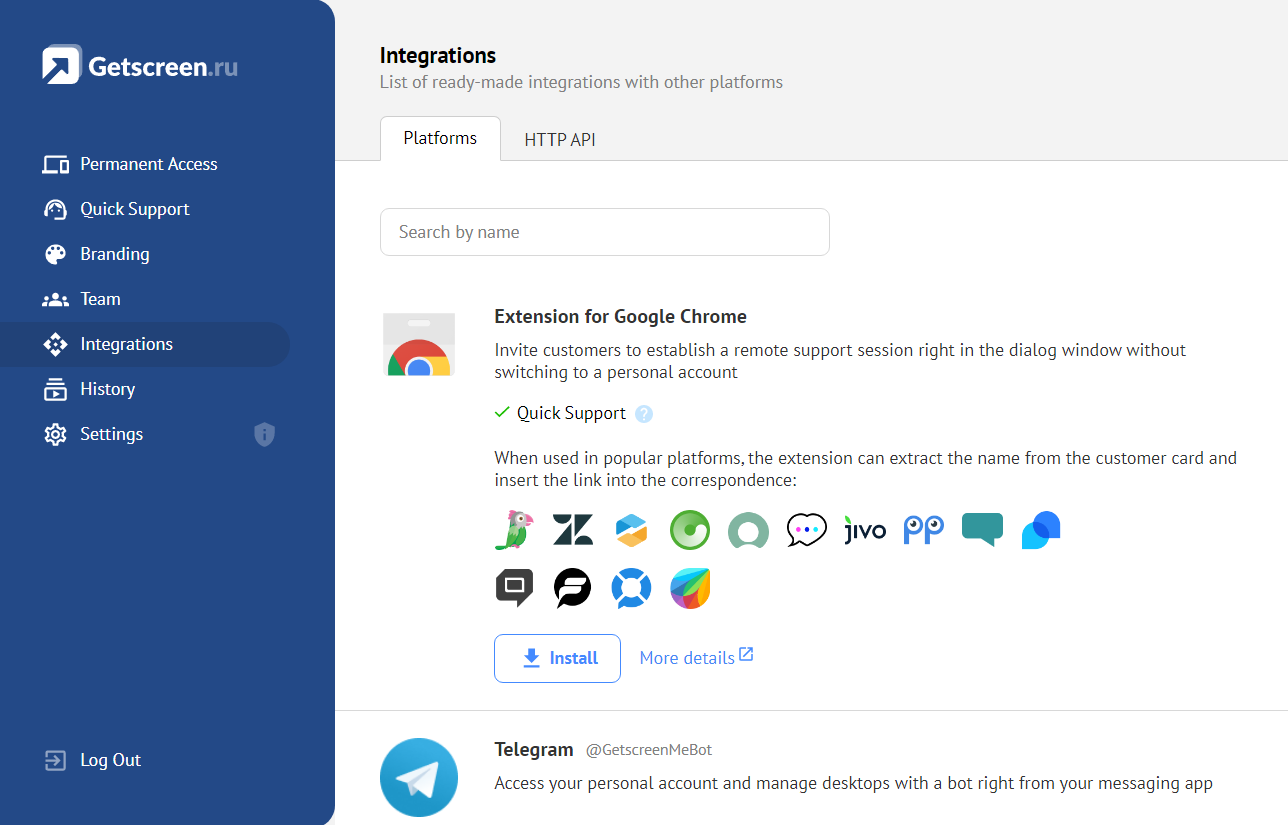This screenshot has height=825, width=1288.
Task: Click the black bubble F icon
Action: pos(573,588)
